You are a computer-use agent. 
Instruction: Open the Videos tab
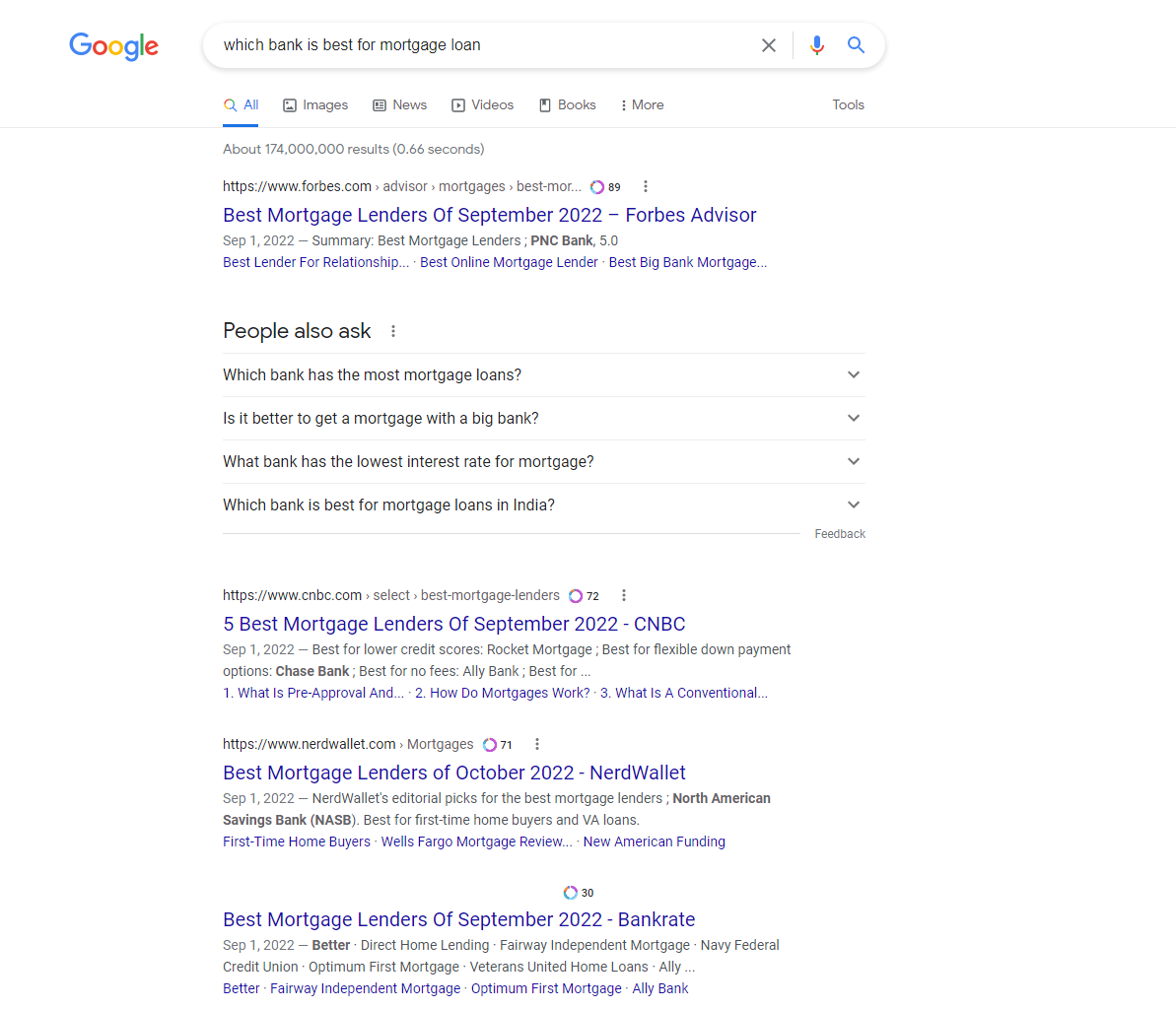click(482, 105)
